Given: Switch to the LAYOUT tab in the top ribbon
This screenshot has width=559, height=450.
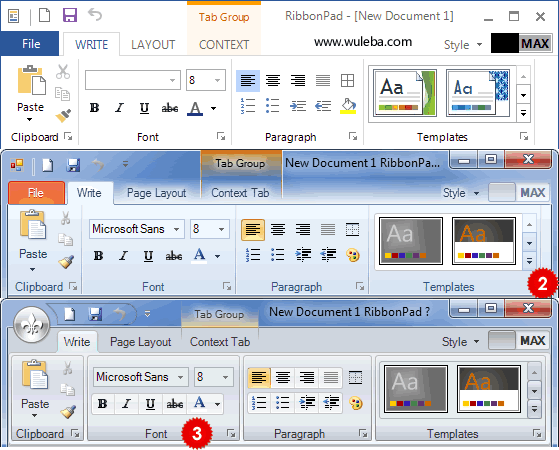Looking at the screenshot, I should click(153, 45).
